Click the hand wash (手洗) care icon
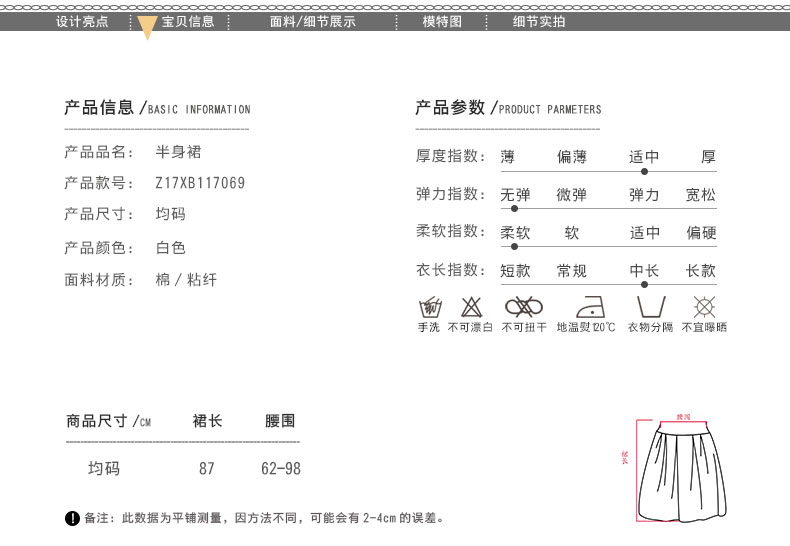Viewport: 790px width, 546px height. click(428, 307)
